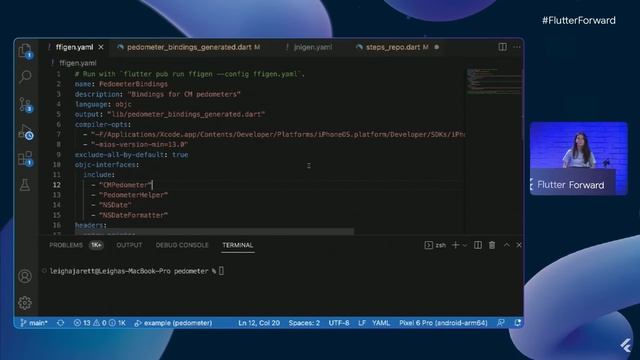Click the terminal prompt input area
The image size is (640, 360).
pos(222,271)
